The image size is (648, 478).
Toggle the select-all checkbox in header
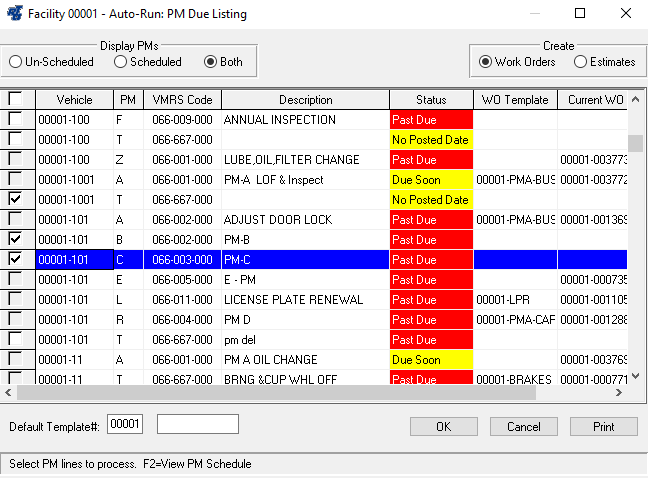coord(15,100)
